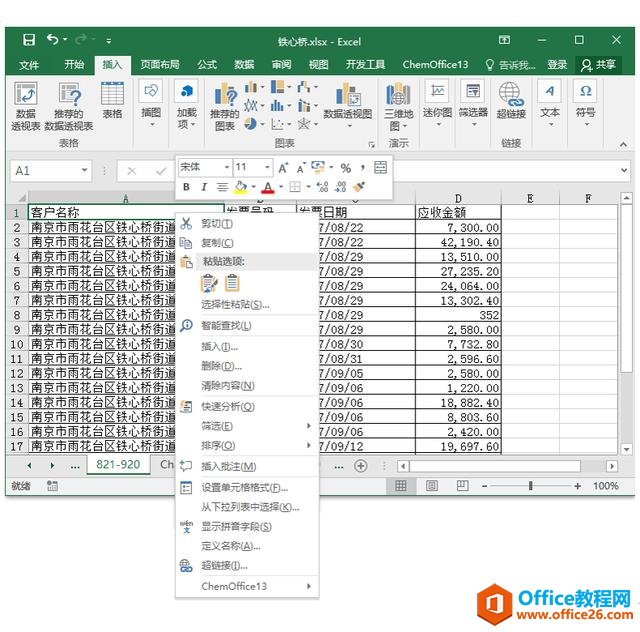Click the scissors icon beside 剪切(T)
Viewport: 640px width, 632px height.
point(186,223)
